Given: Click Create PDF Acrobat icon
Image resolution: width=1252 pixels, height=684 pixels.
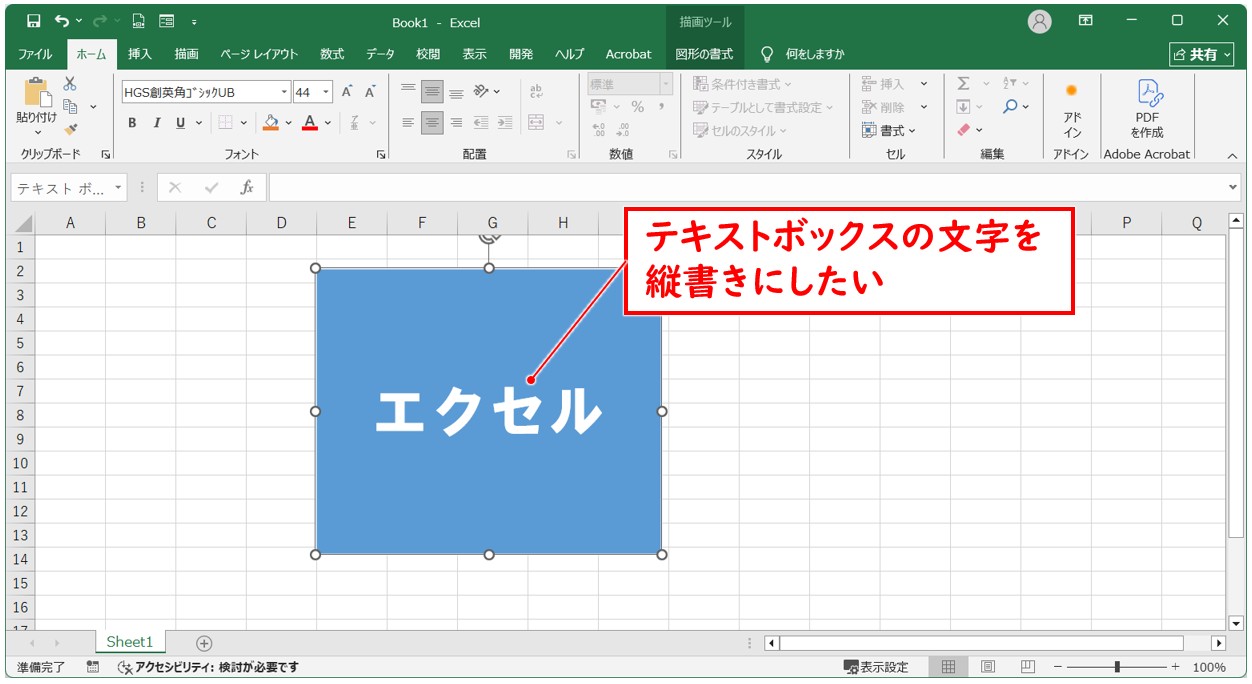Looking at the screenshot, I should [x=1147, y=110].
